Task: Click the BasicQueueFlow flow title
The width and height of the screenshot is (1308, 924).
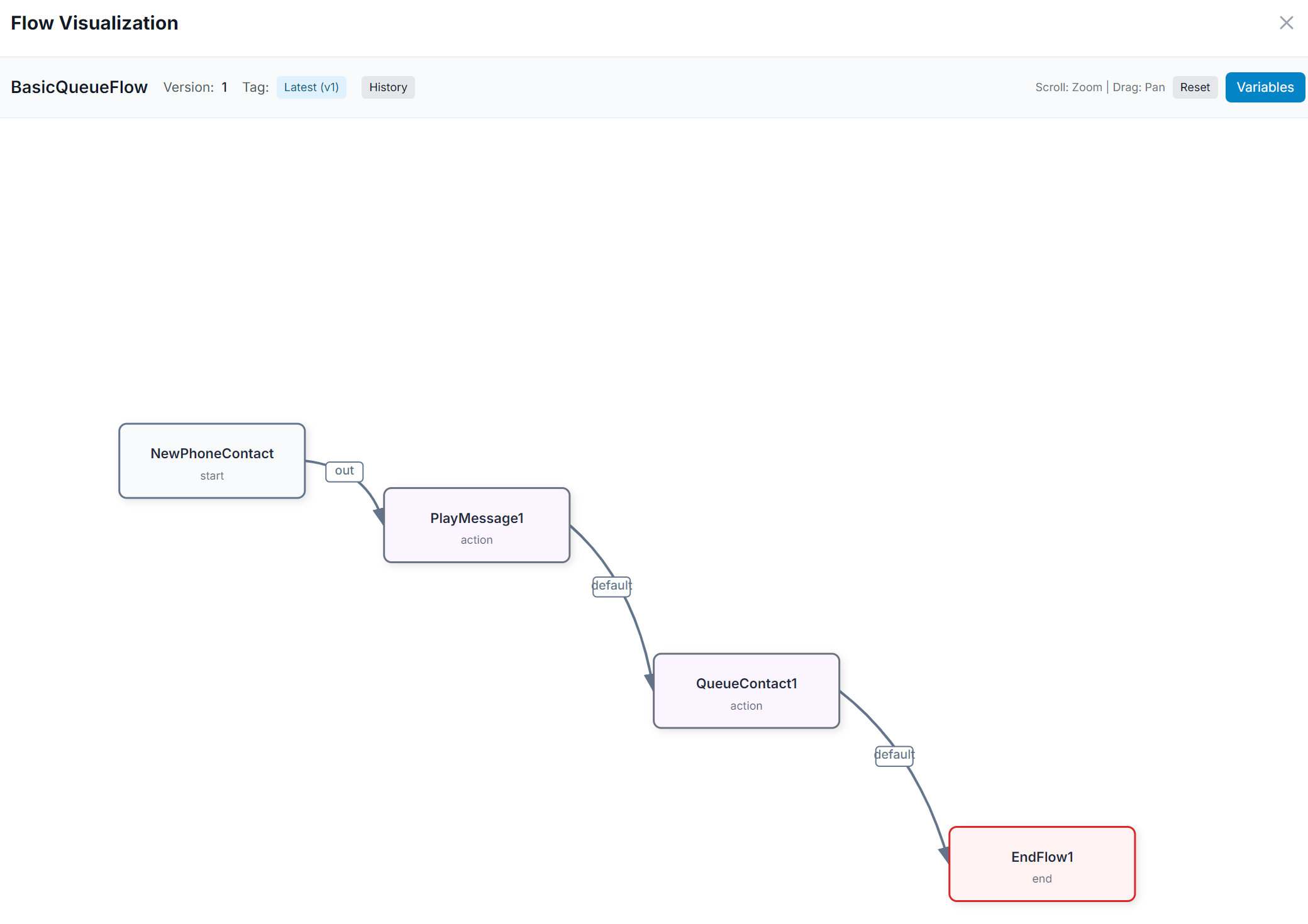Action: click(79, 87)
